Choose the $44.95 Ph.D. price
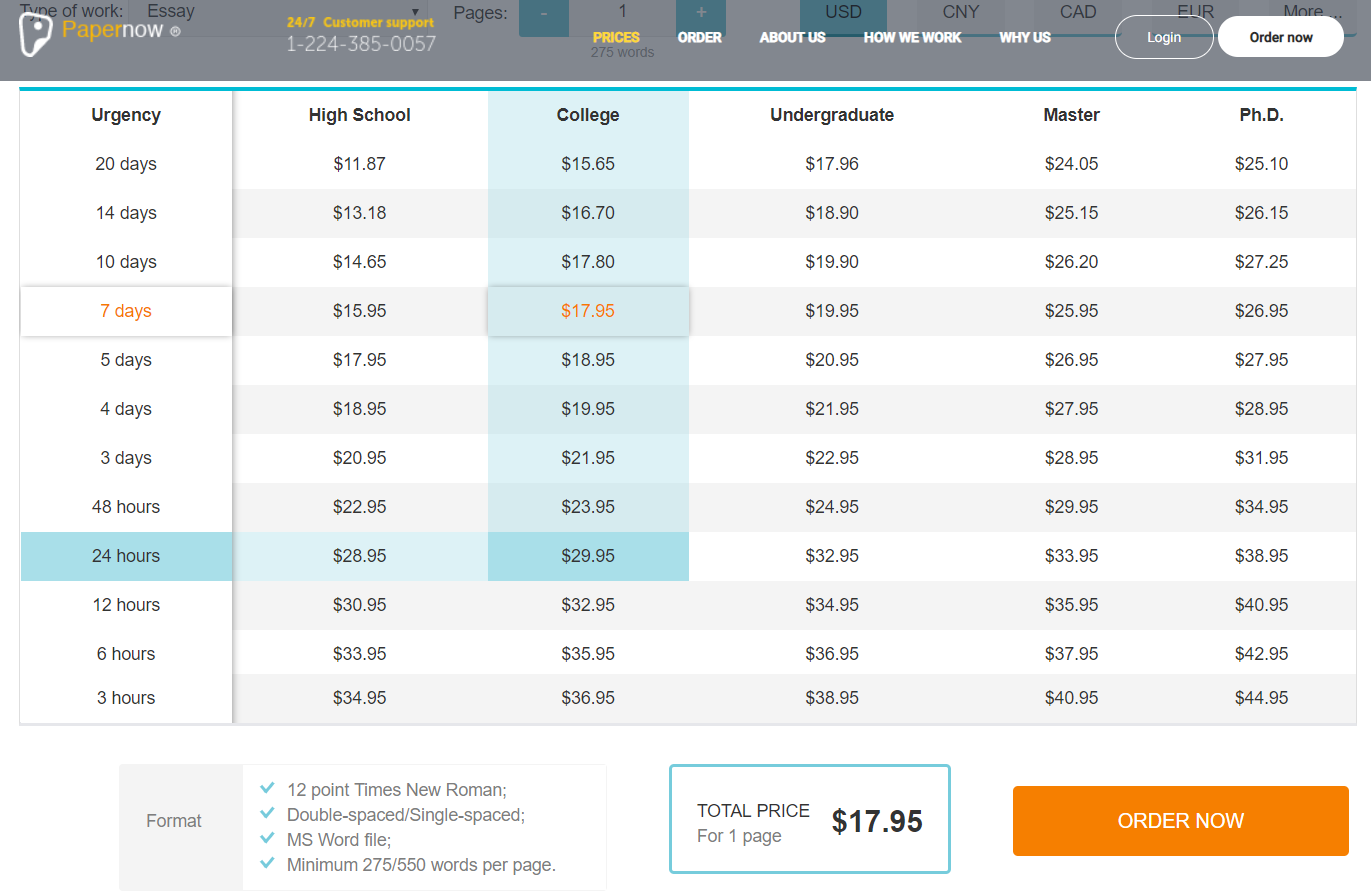1371x896 pixels. click(1261, 698)
